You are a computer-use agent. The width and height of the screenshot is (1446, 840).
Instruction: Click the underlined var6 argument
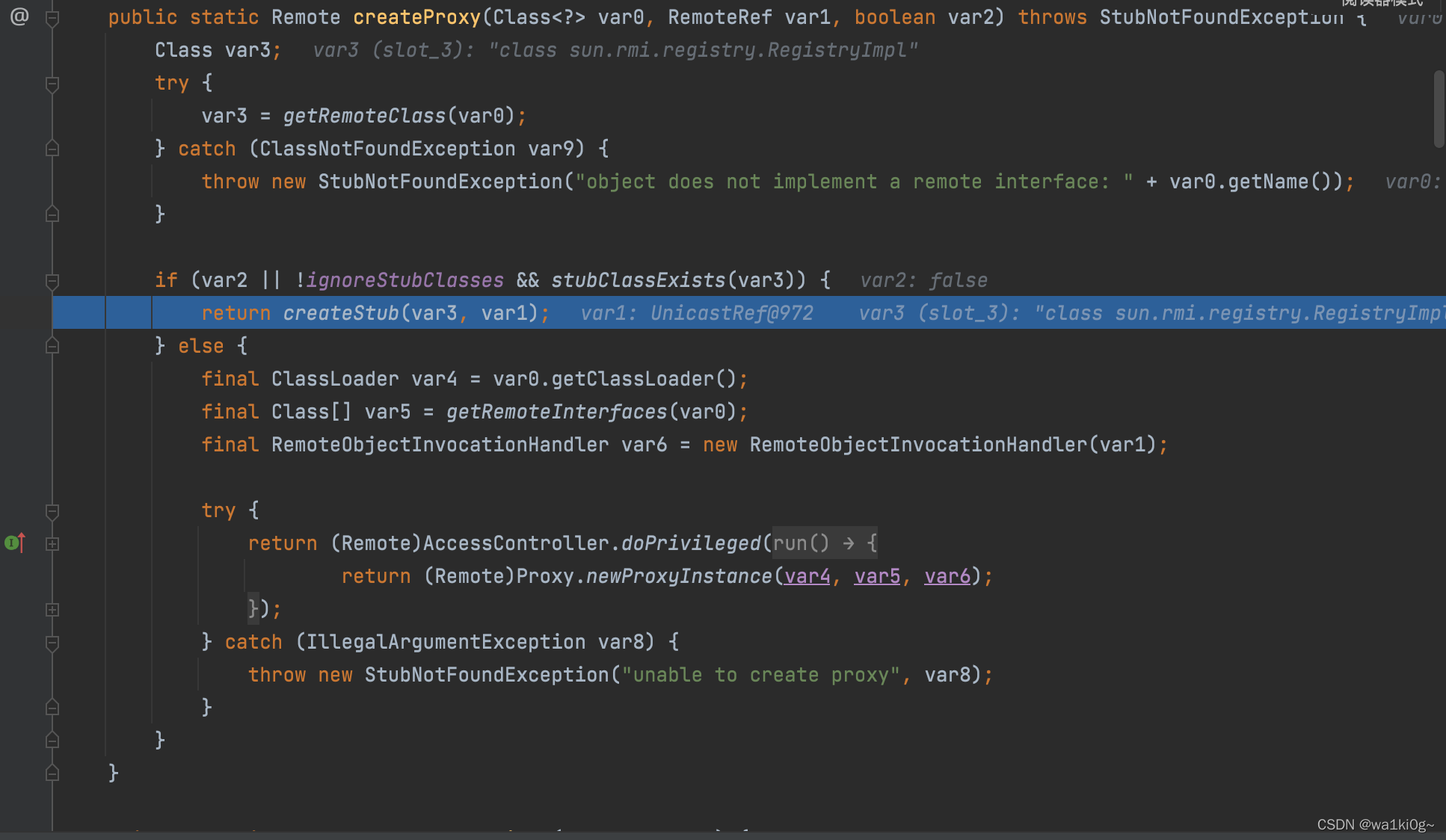point(947,576)
